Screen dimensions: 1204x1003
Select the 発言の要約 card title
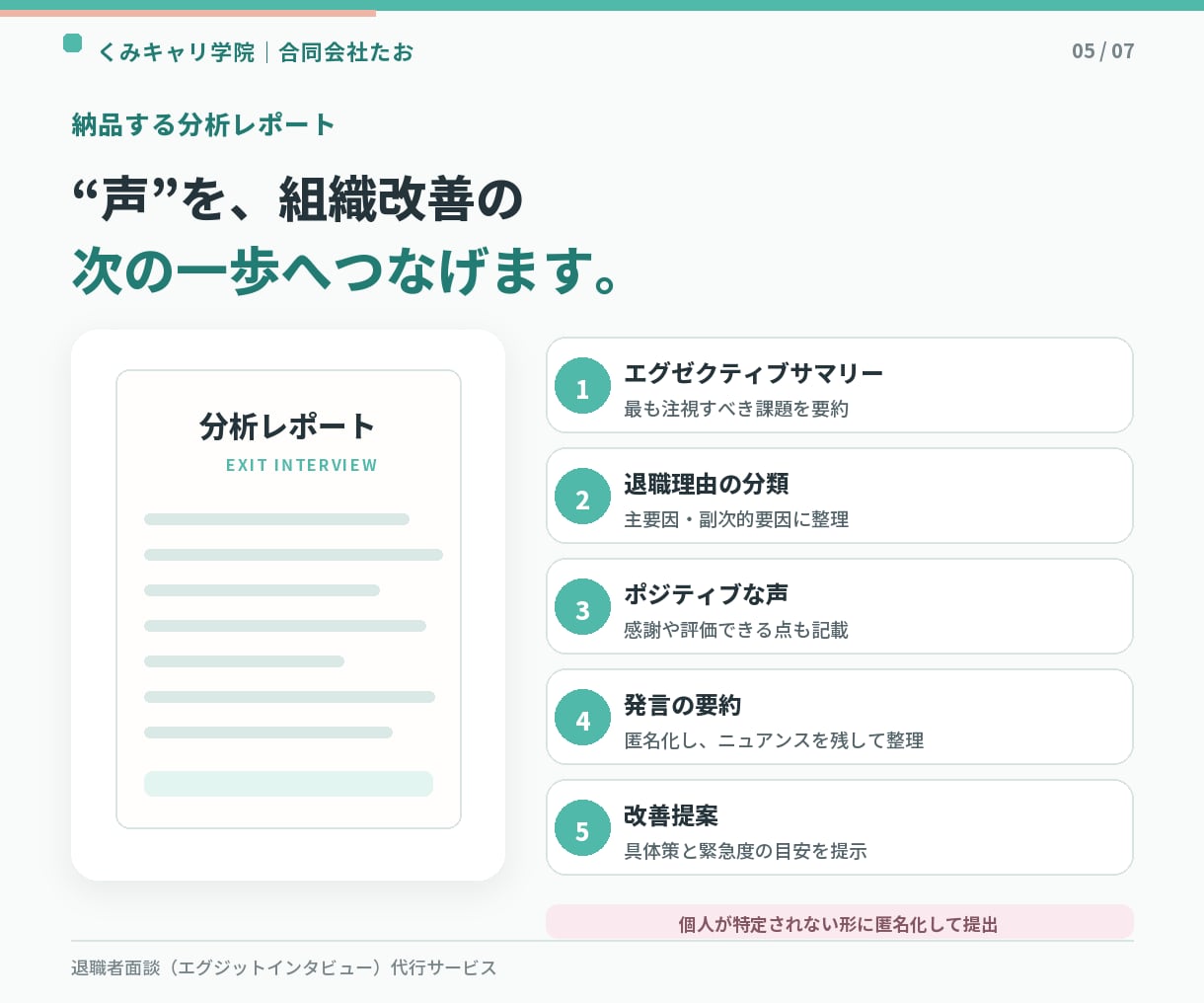coord(682,705)
